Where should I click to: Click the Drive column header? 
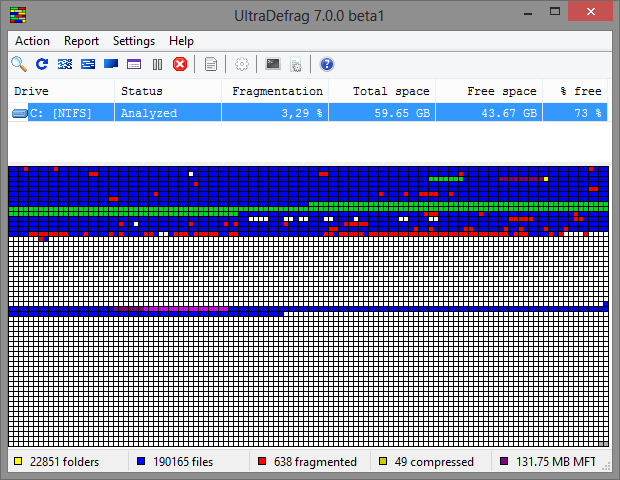[61, 91]
